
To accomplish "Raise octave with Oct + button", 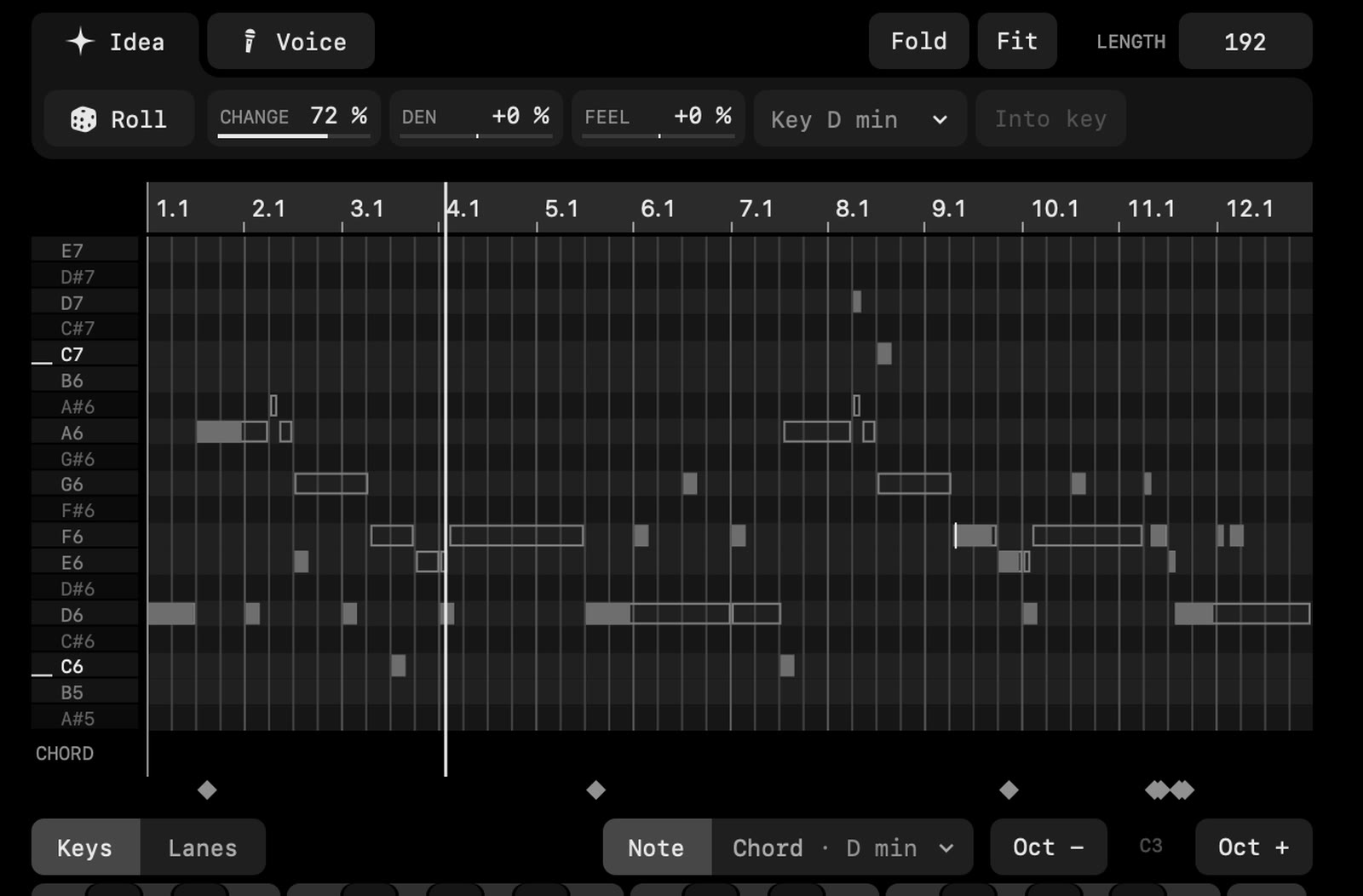I will coord(1253,847).
